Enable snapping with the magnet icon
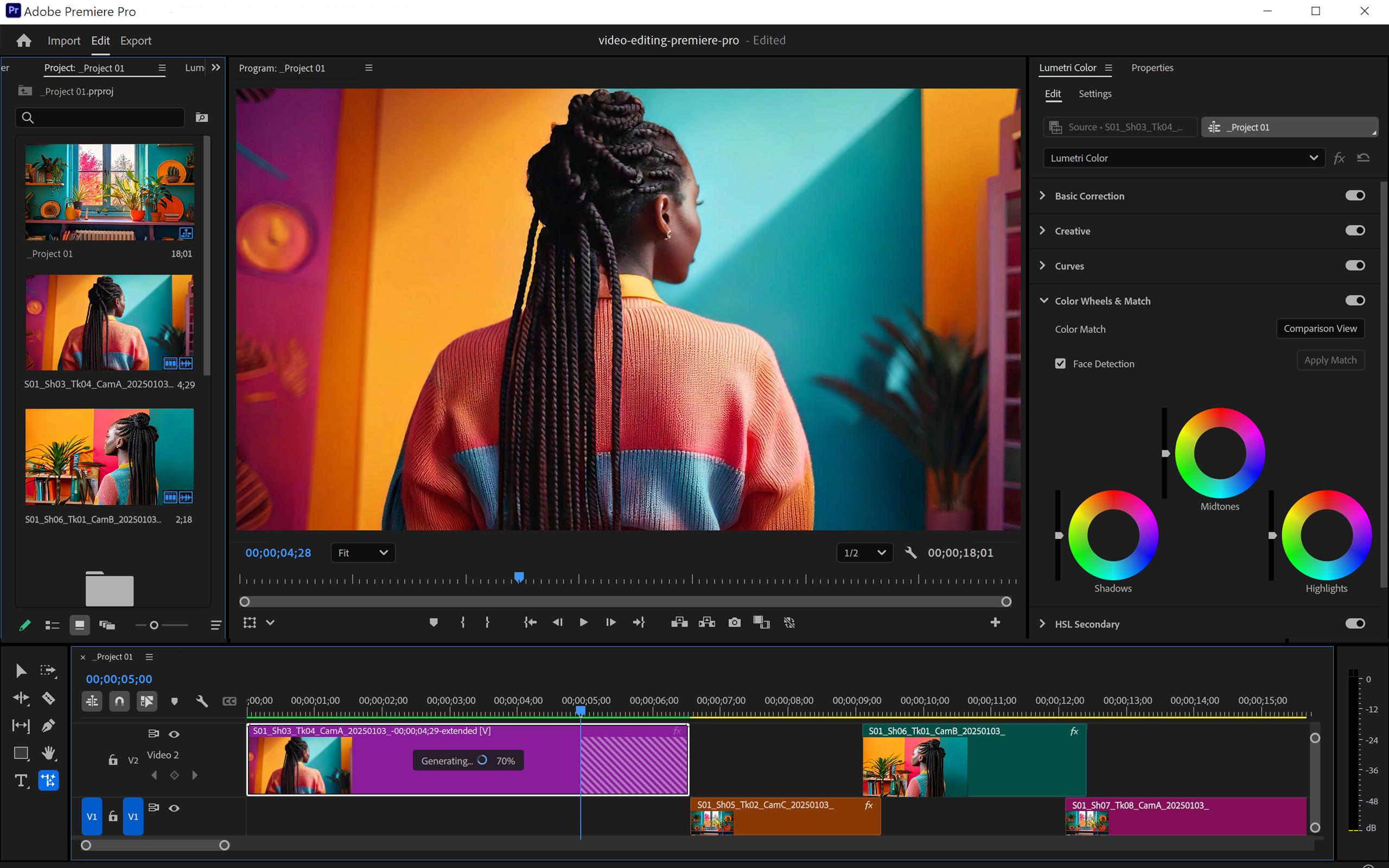 click(x=119, y=701)
